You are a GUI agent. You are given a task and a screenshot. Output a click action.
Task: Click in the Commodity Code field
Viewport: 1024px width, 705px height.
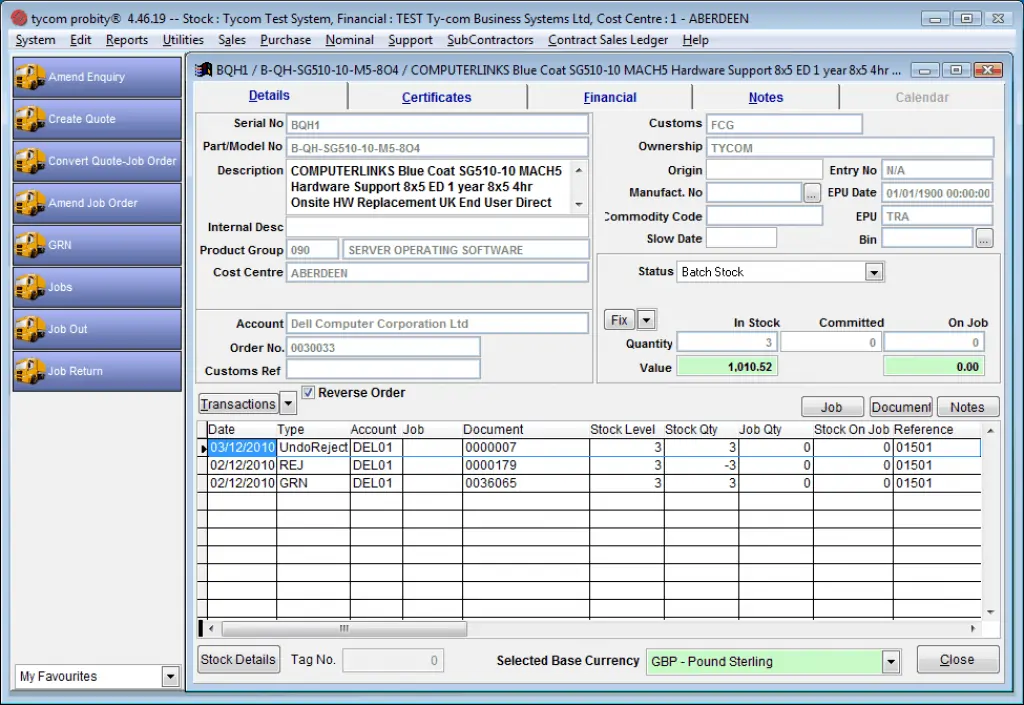coord(764,216)
